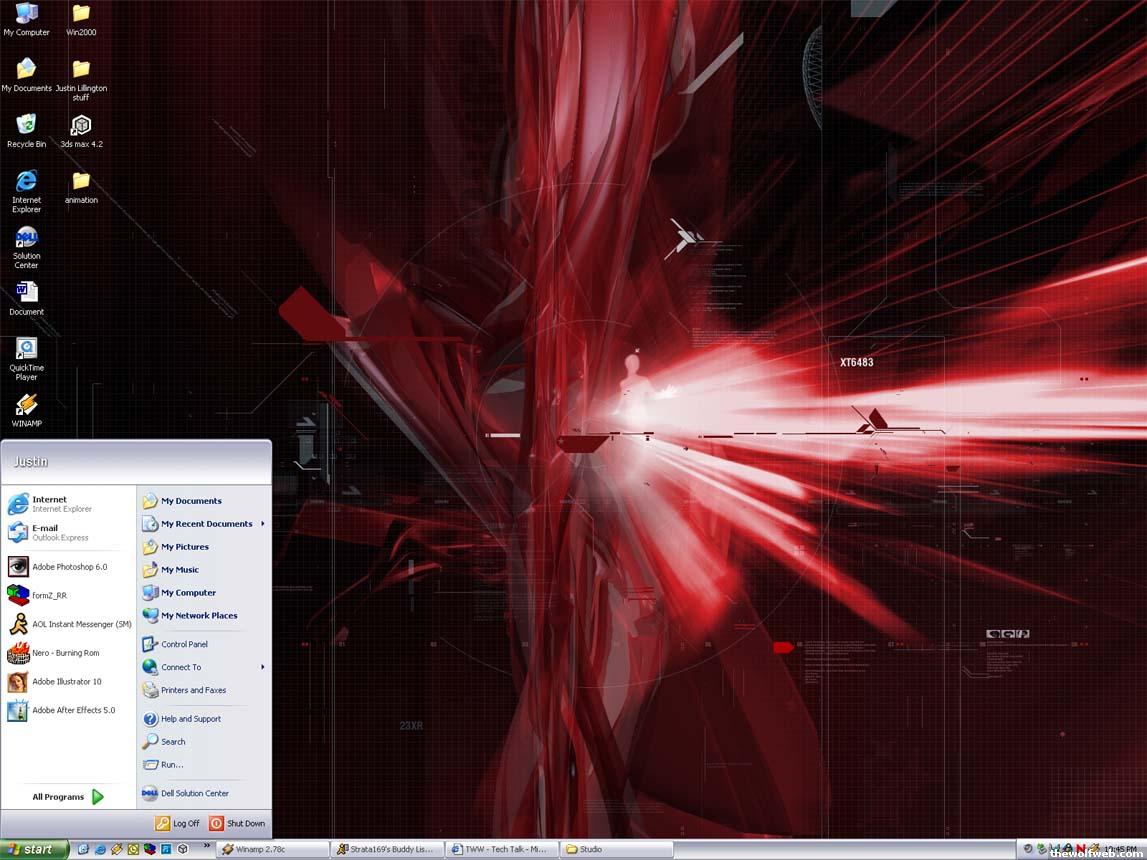Click the WINAMP desktop shortcut
The width and height of the screenshot is (1147, 860).
26,406
